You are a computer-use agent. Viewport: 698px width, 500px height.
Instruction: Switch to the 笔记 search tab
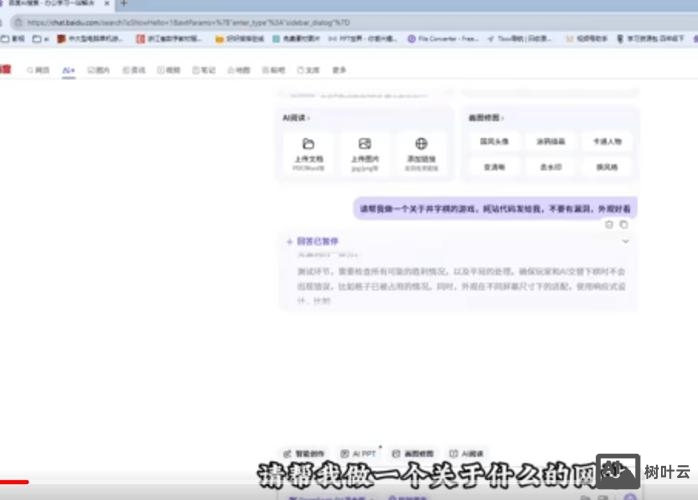(x=204, y=70)
